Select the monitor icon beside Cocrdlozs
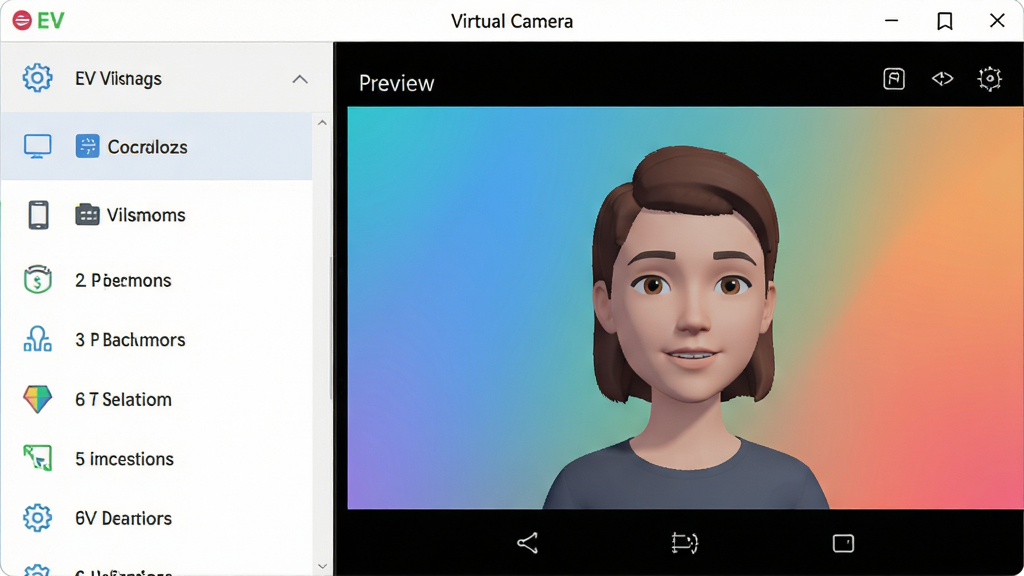The image size is (1024, 576). pyautogui.click(x=37, y=146)
